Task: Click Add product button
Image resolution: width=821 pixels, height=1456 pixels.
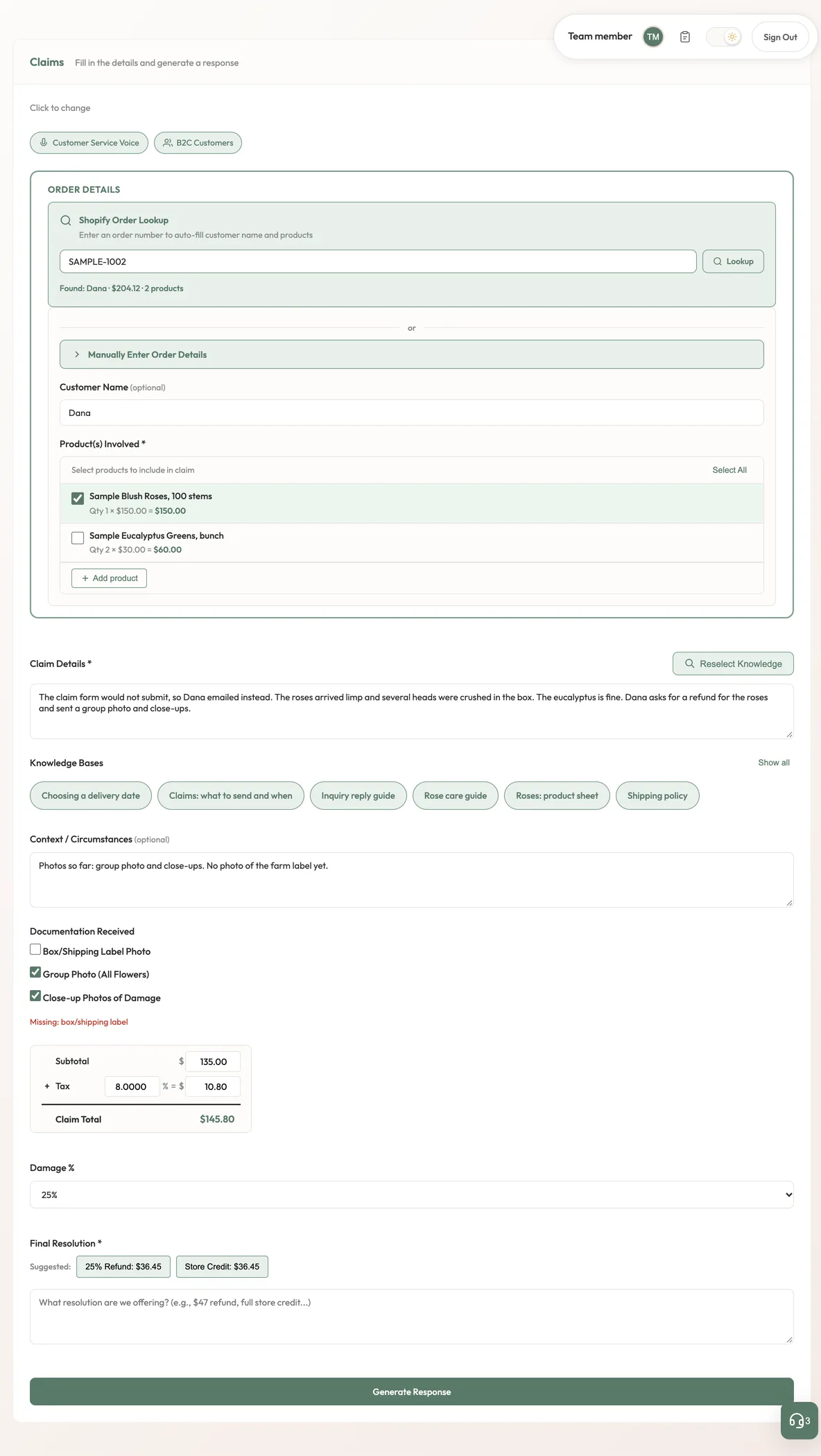Action: click(x=109, y=578)
